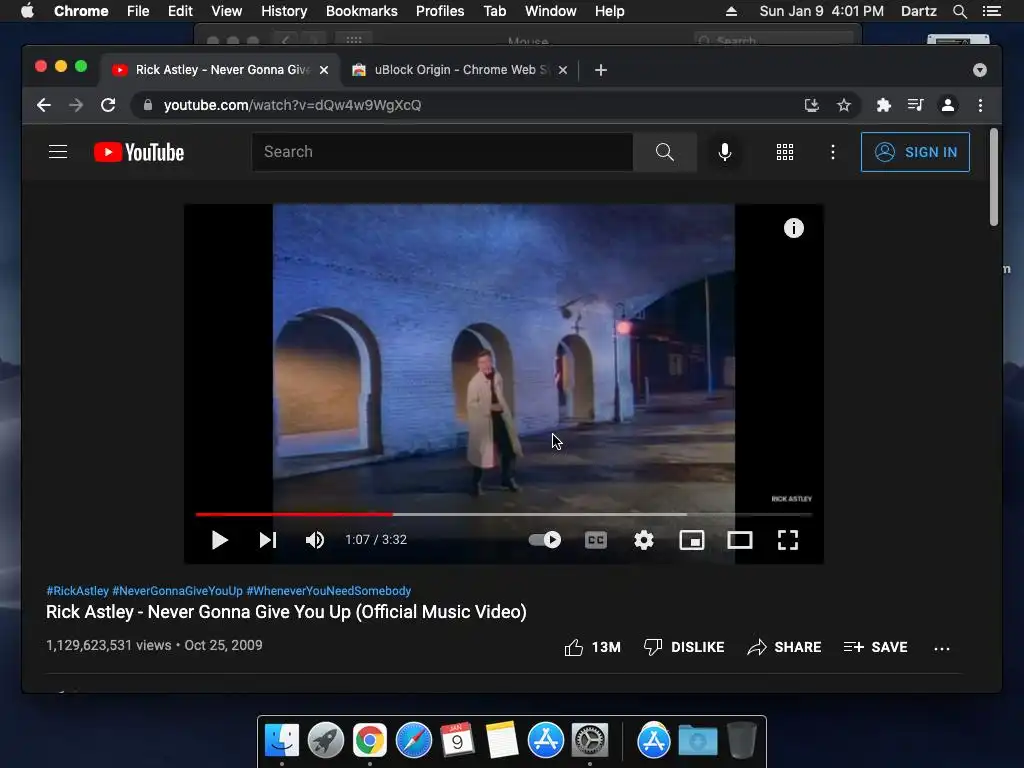Open the #WheneverYouNeedSomebody hashtag link
Viewport: 1024px width, 768px height.
[328, 591]
